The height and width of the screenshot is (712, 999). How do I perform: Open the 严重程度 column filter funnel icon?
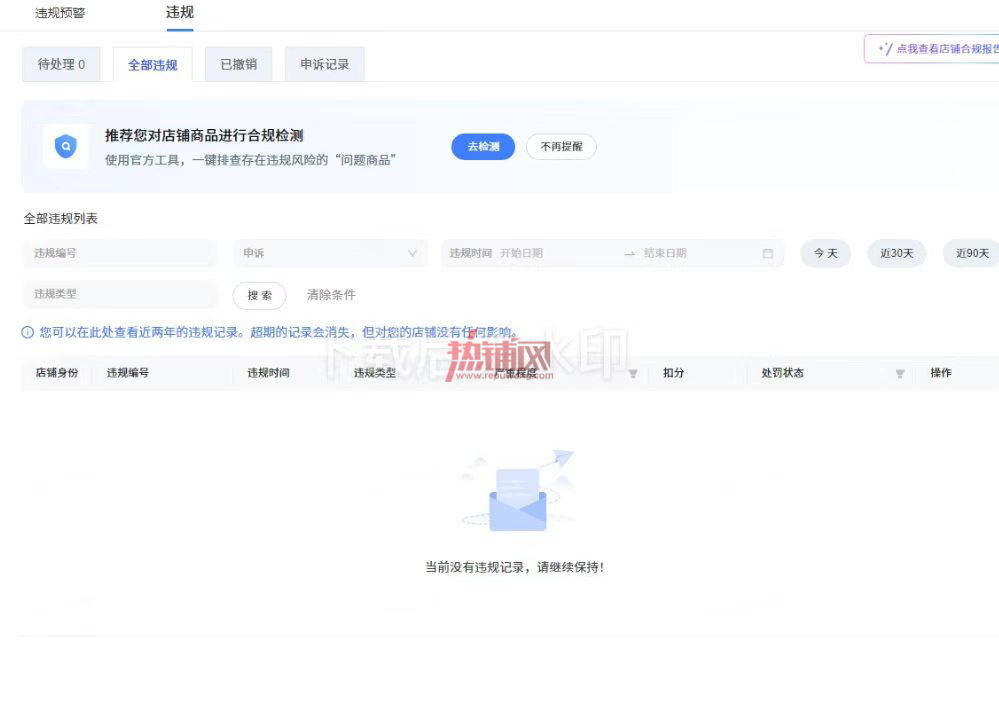tap(633, 373)
